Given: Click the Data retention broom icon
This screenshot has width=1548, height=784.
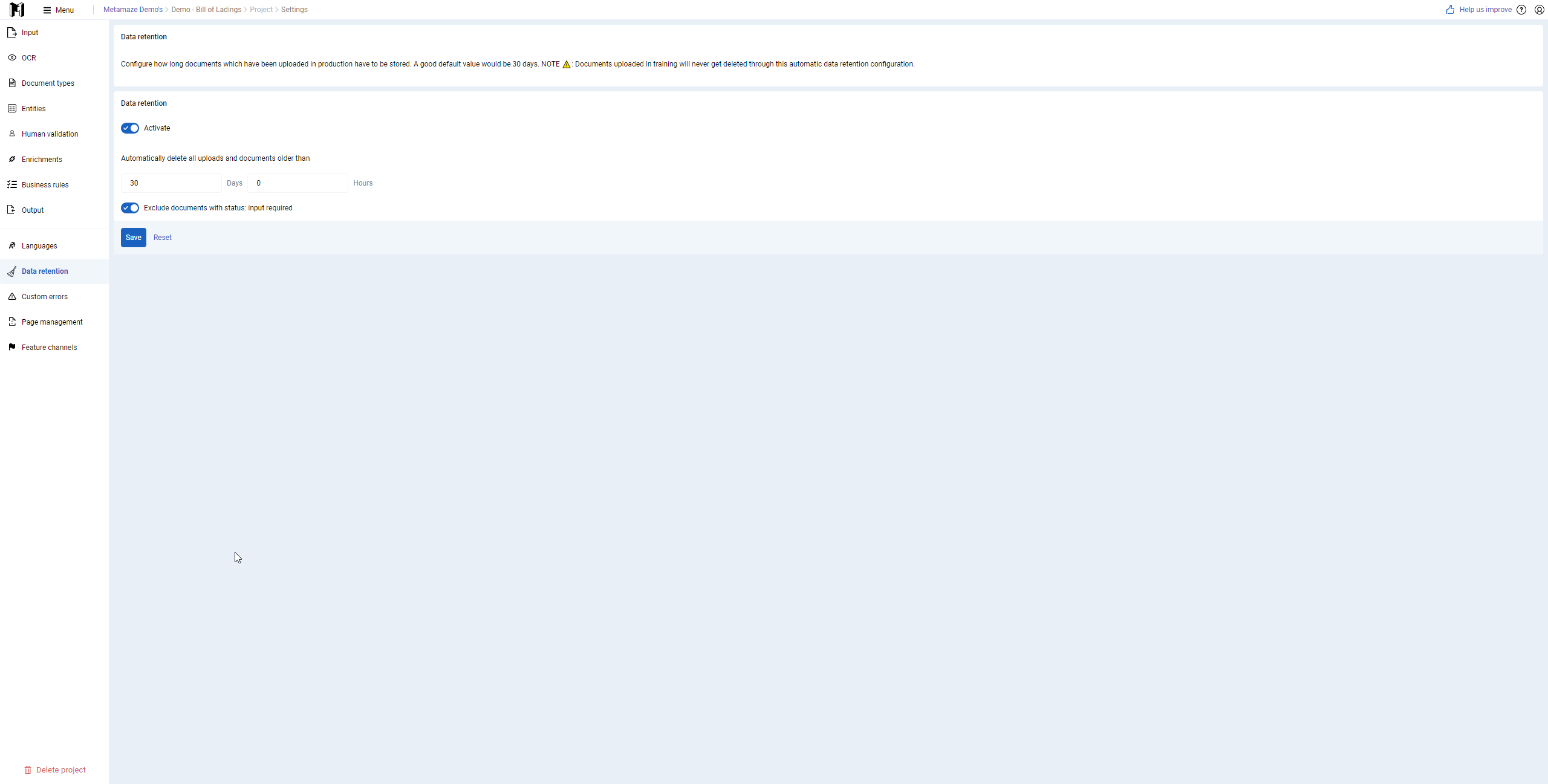Looking at the screenshot, I should 12,271.
